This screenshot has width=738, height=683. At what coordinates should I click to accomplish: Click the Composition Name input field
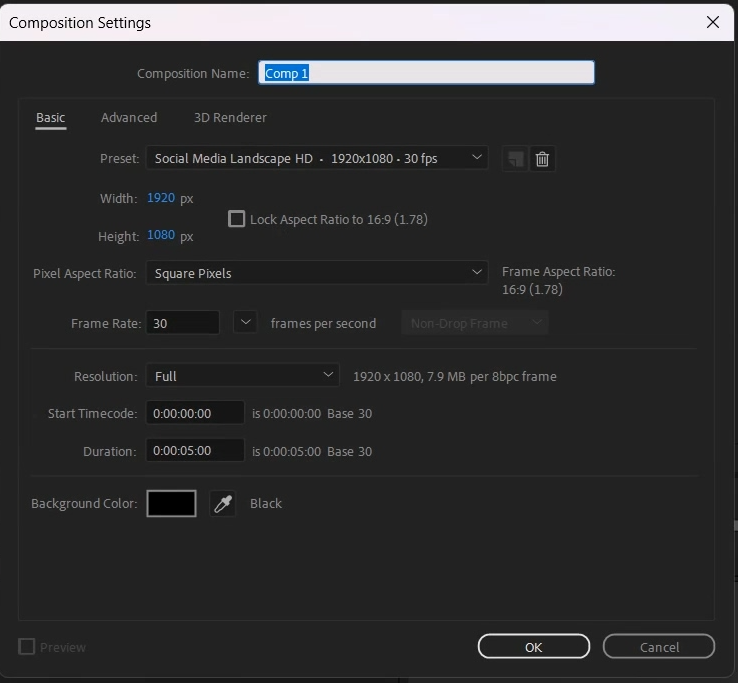426,73
